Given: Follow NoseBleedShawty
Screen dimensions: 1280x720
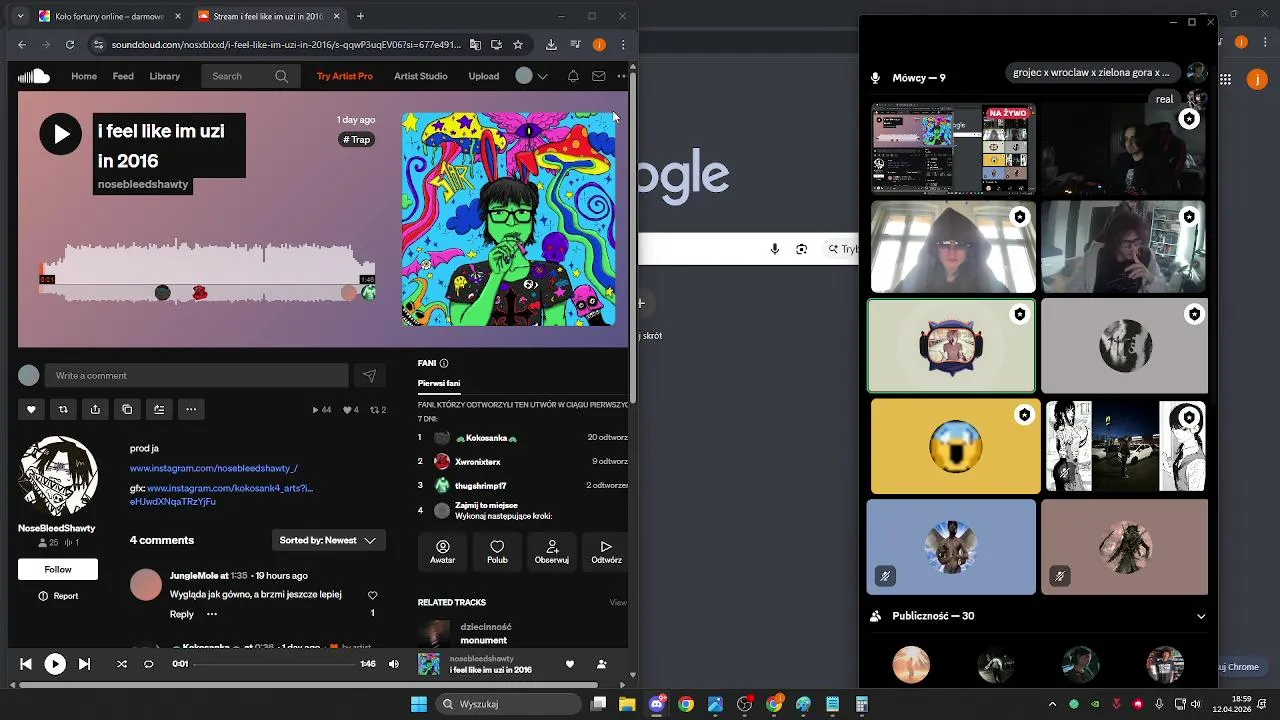Looking at the screenshot, I should coord(58,569).
